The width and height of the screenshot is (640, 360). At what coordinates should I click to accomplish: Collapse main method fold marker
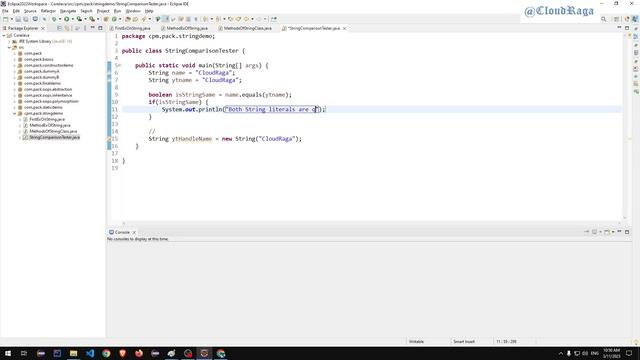point(119,65)
